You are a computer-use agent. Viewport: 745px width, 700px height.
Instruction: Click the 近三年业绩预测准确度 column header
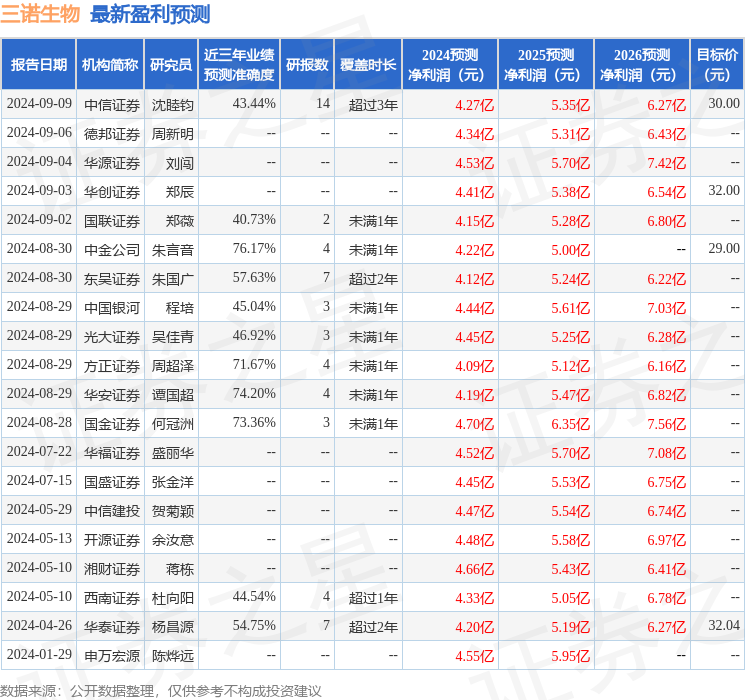(x=239, y=65)
